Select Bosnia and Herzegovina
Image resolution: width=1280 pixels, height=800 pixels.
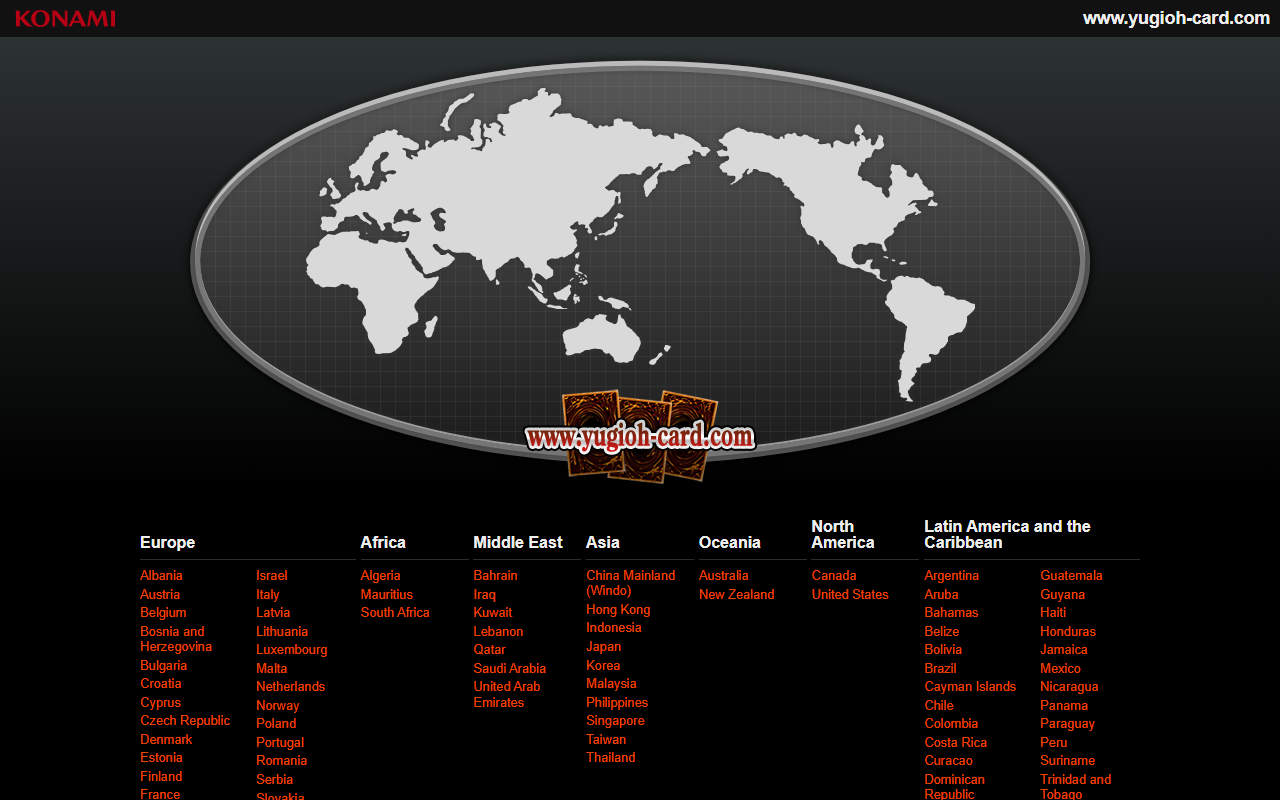176,639
